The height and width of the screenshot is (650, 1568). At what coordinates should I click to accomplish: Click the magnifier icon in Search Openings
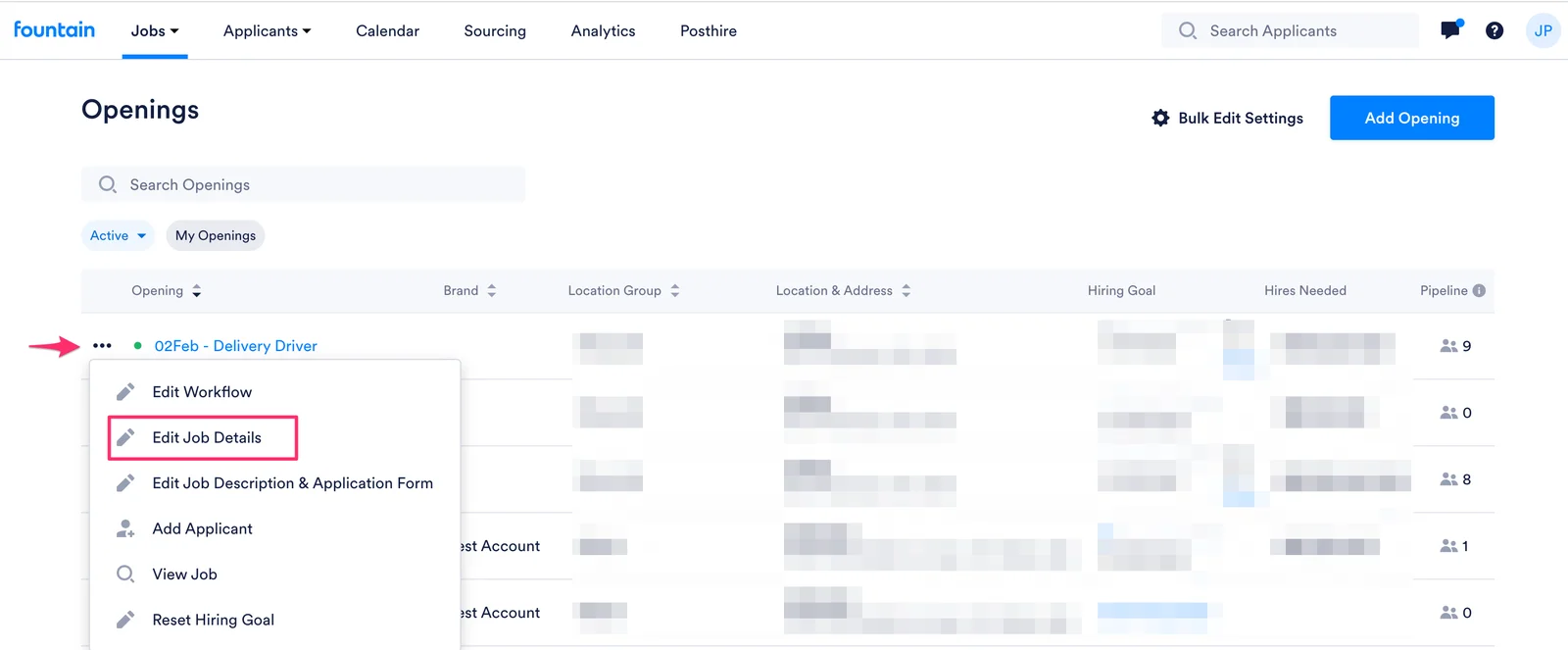click(x=108, y=184)
